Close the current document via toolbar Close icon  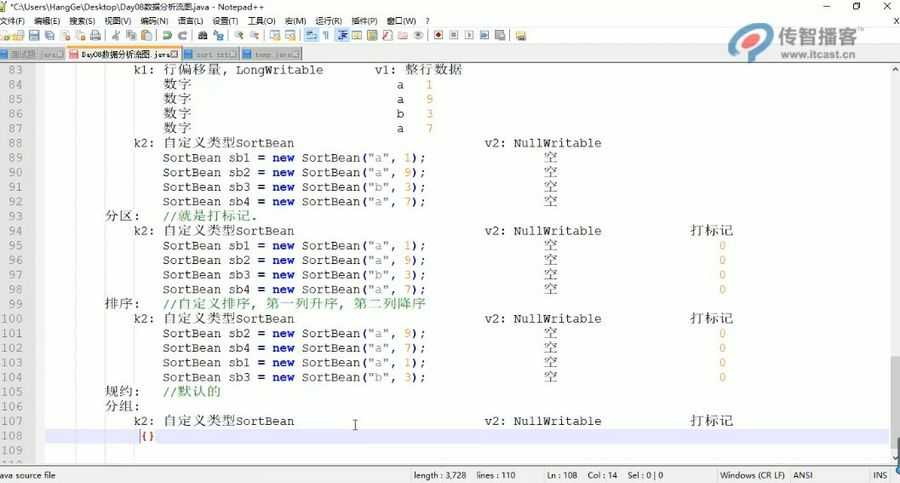tap(65, 36)
